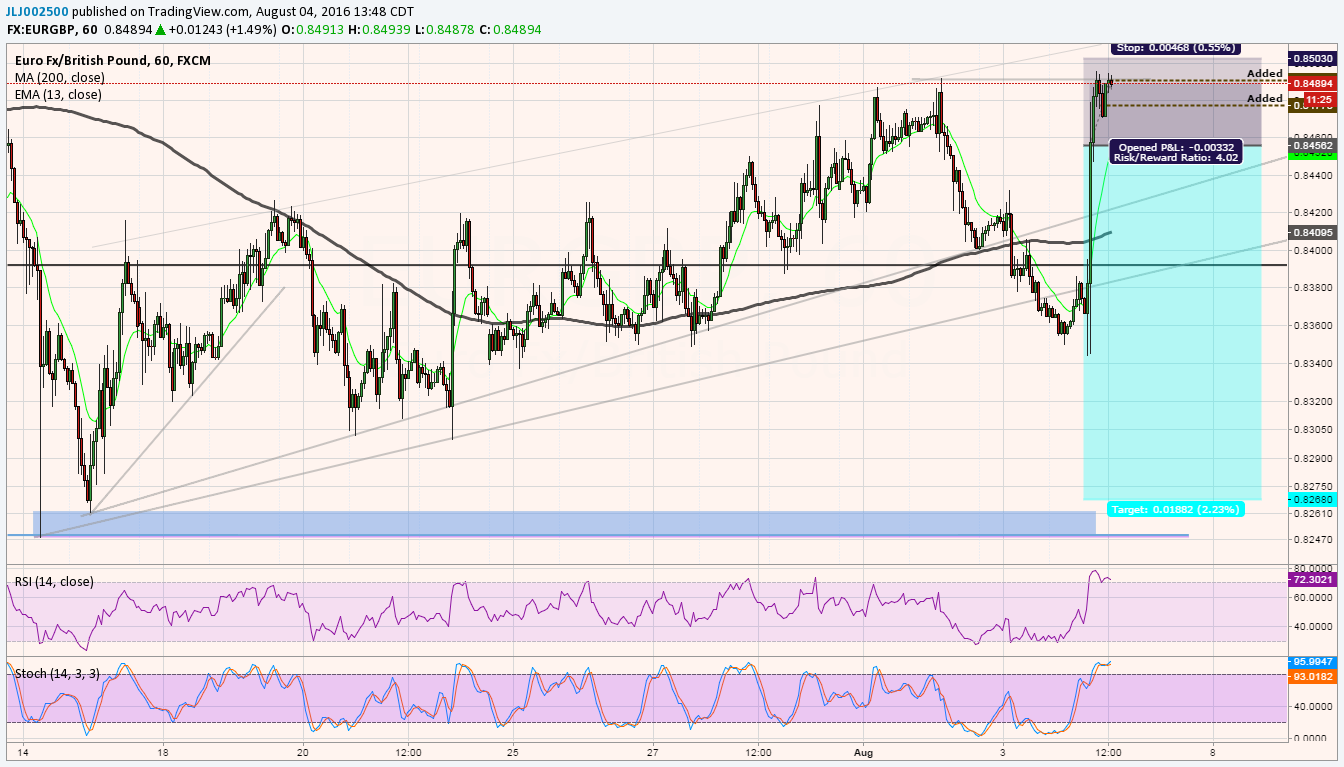The image size is (1344, 767).
Task: Click the Stop: 0.00468 (0.55%) label
Action: (1176, 47)
